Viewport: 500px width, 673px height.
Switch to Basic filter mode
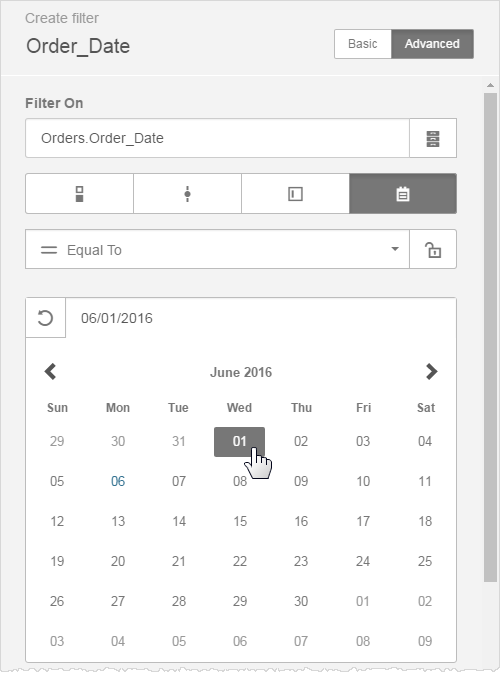[x=363, y=44]
